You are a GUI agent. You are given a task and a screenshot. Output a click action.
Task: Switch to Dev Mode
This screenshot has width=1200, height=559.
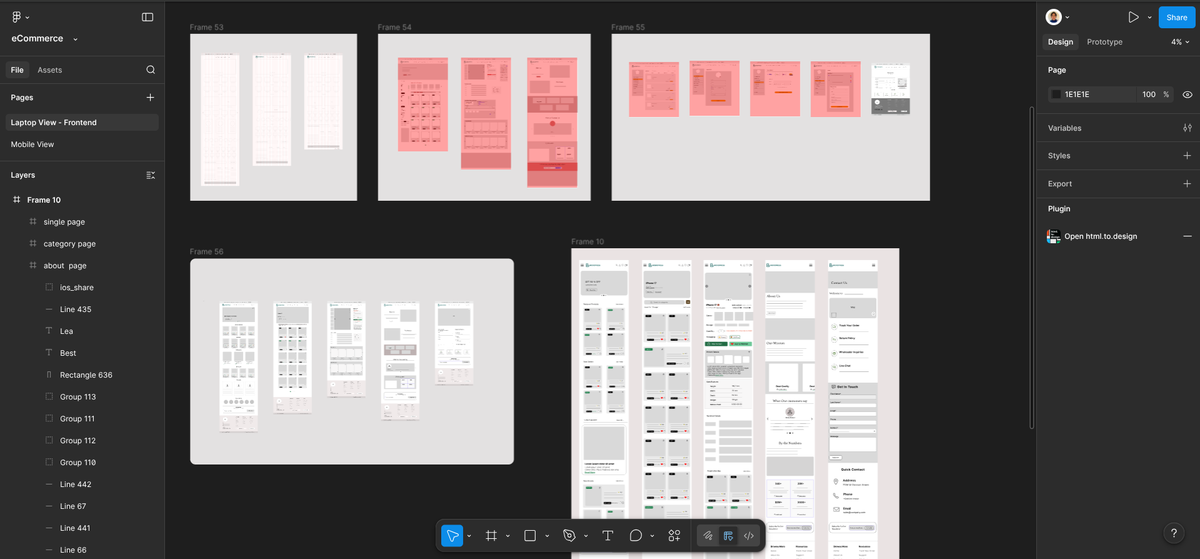[749, 536]
